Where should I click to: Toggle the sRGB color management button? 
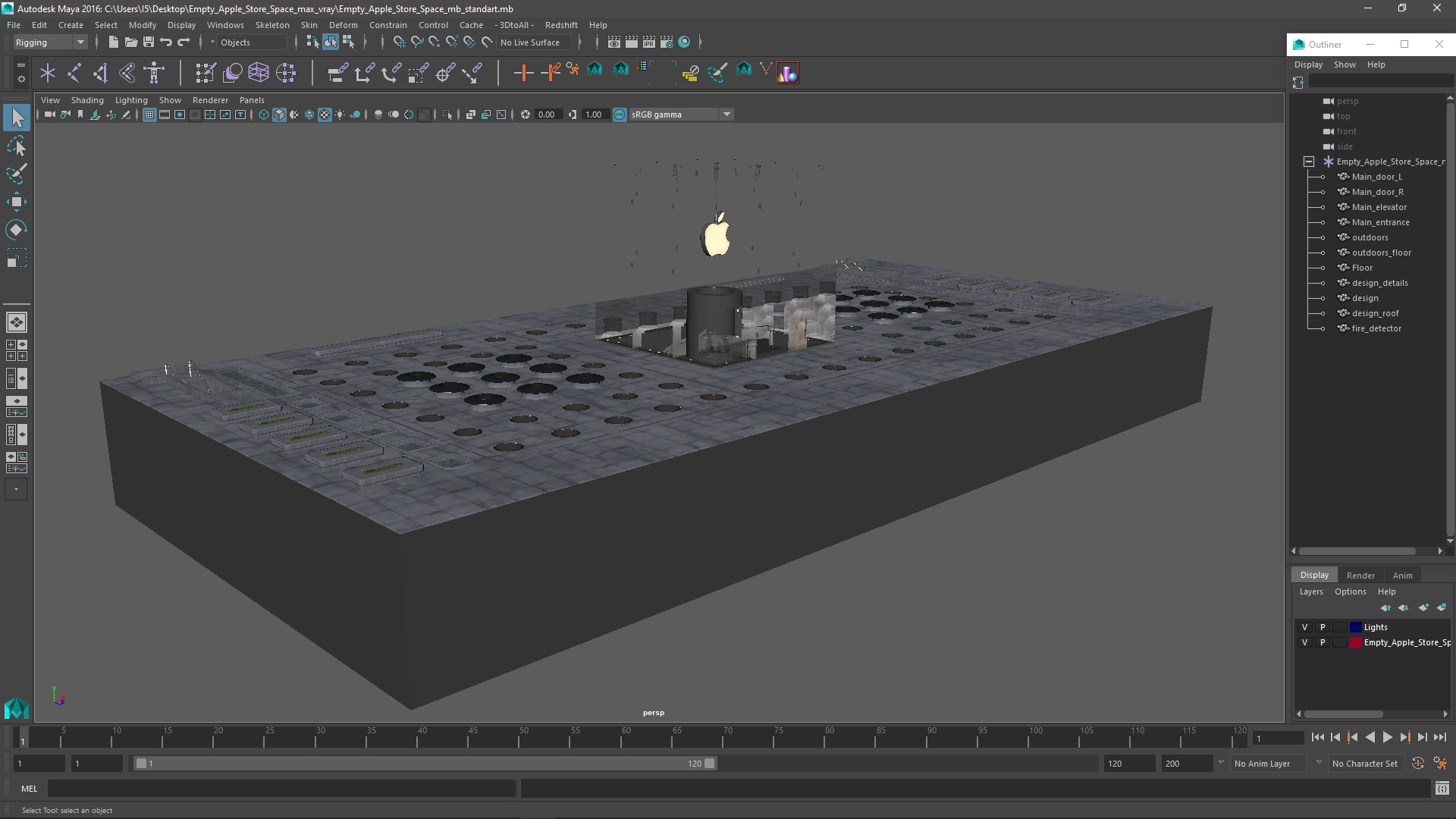(x=620, y=115)
